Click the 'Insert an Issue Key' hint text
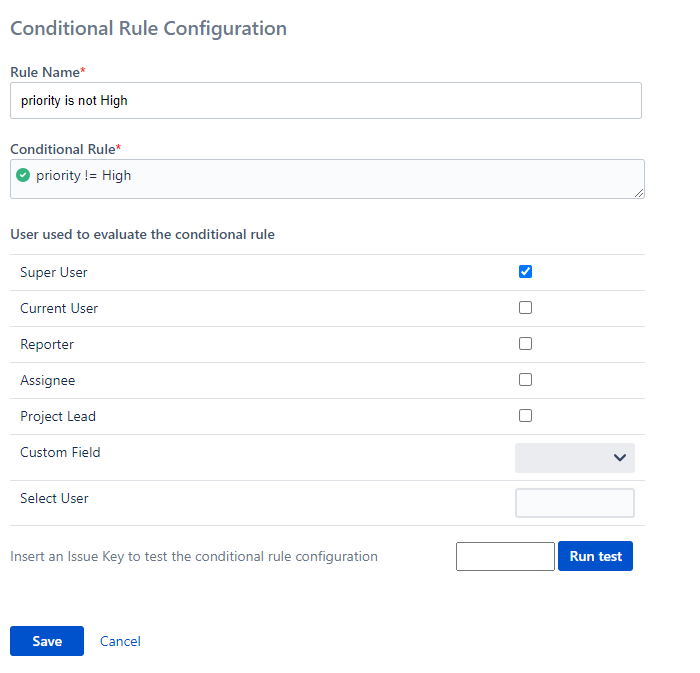This screenshot has height=673, width=700. [194, 557]
